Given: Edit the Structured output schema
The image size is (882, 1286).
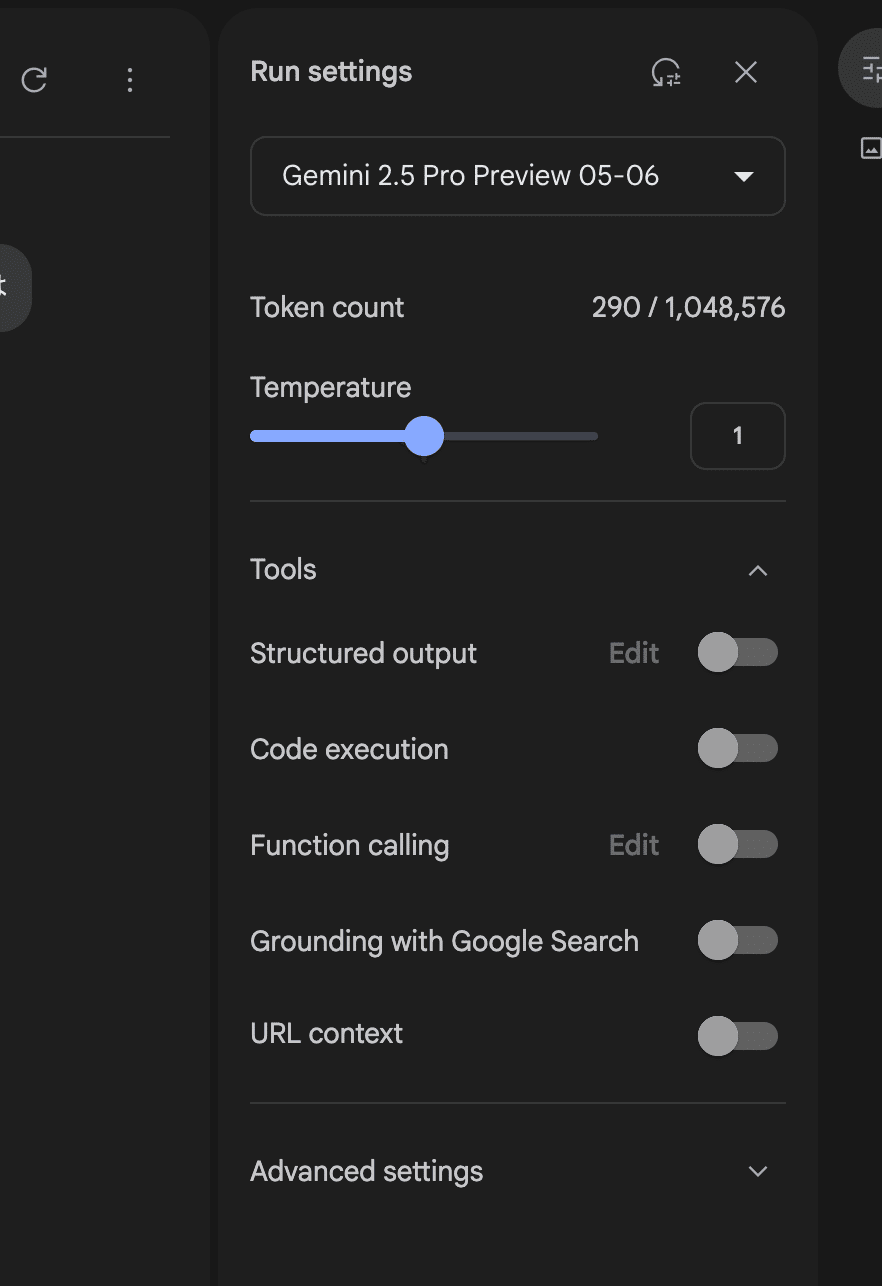Looking at the screenshot, I should (x=634, y=653).
